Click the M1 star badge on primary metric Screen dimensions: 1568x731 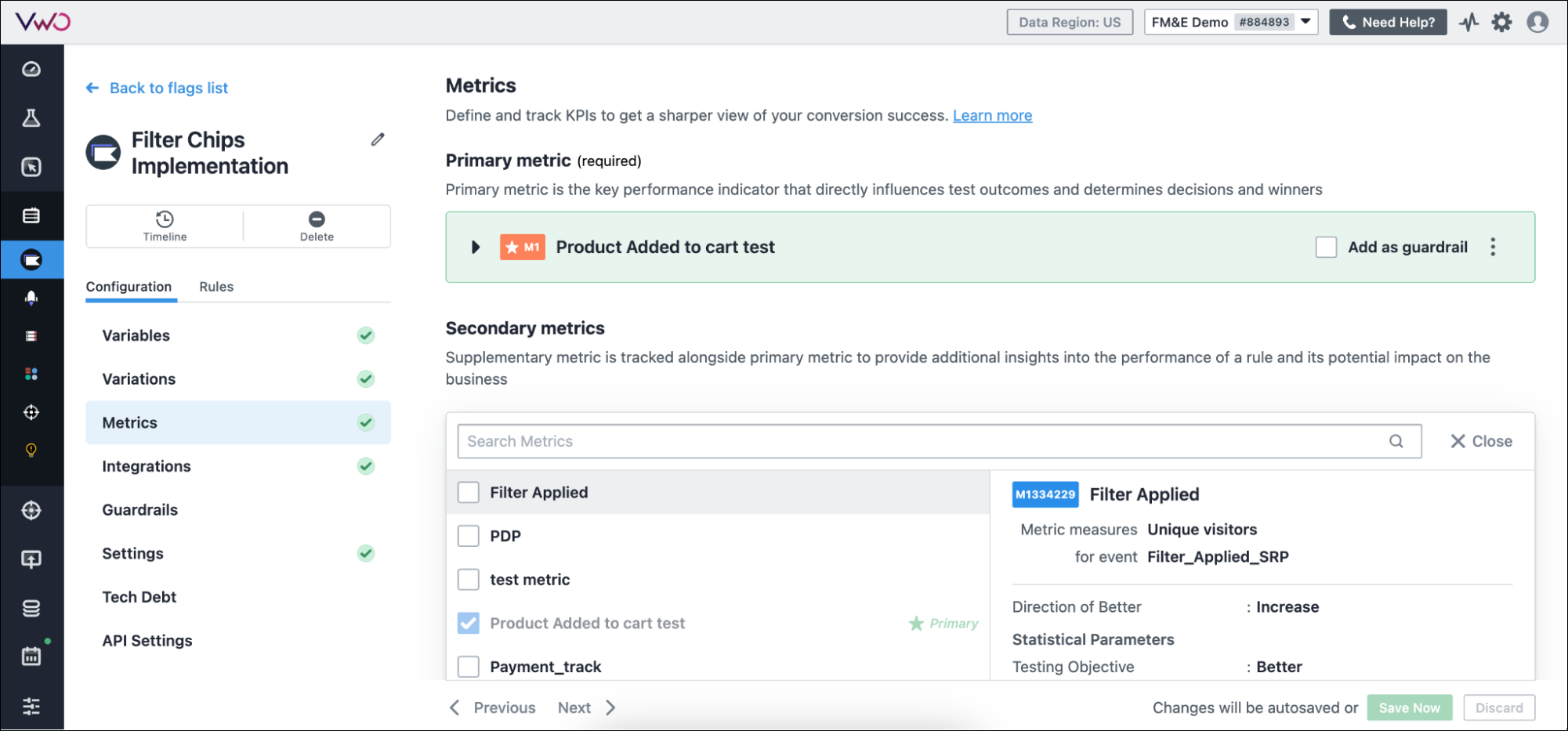point(523,247)
